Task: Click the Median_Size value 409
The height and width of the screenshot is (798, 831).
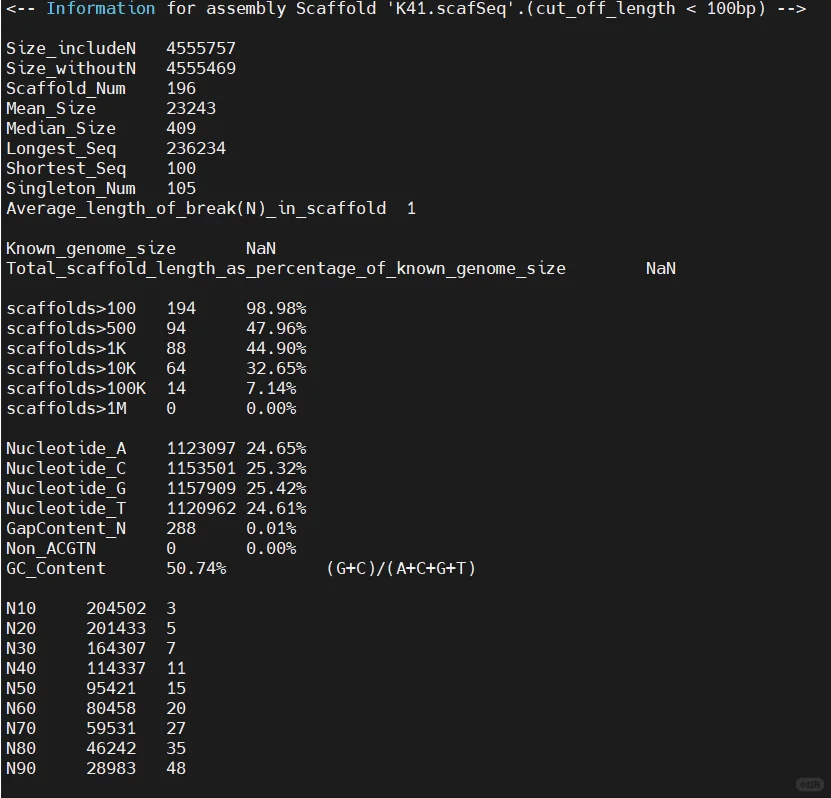Action: click(x=181, y=128)
